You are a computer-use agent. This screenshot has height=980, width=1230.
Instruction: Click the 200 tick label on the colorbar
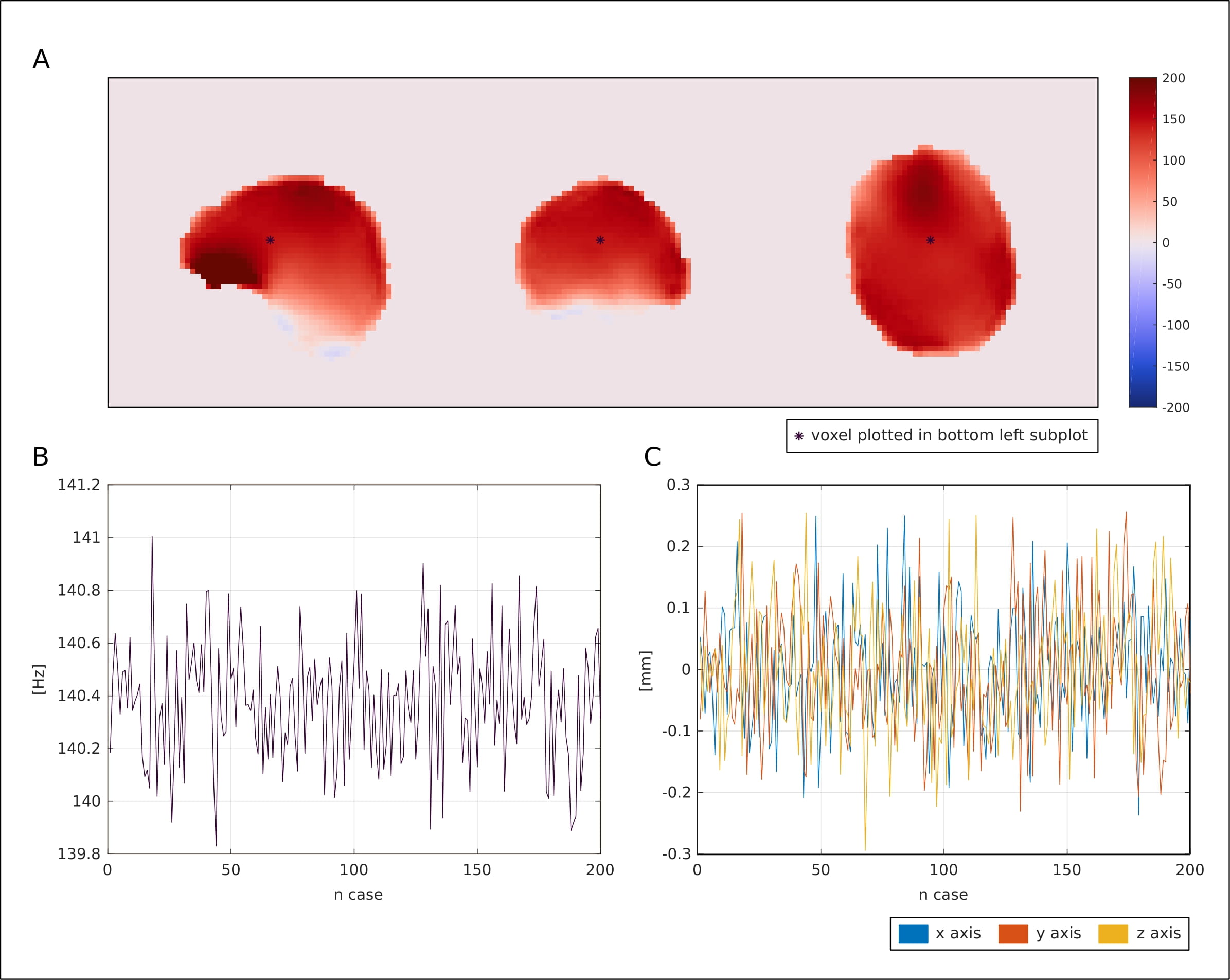1173,78
